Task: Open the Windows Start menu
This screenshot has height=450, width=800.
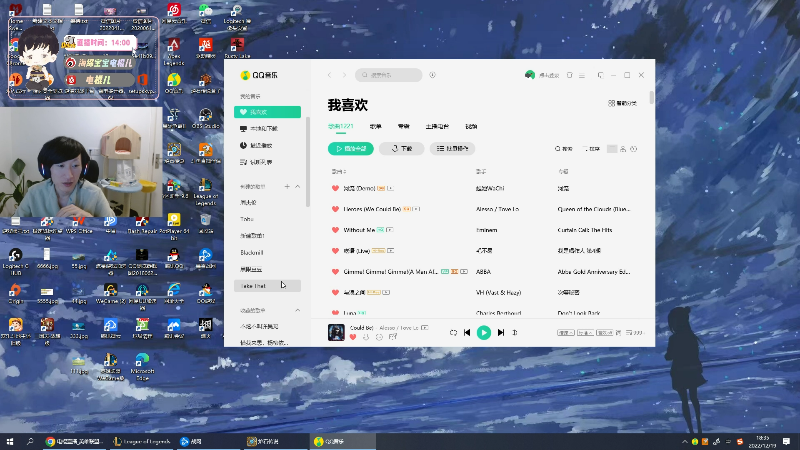Action: pos(10,441)
